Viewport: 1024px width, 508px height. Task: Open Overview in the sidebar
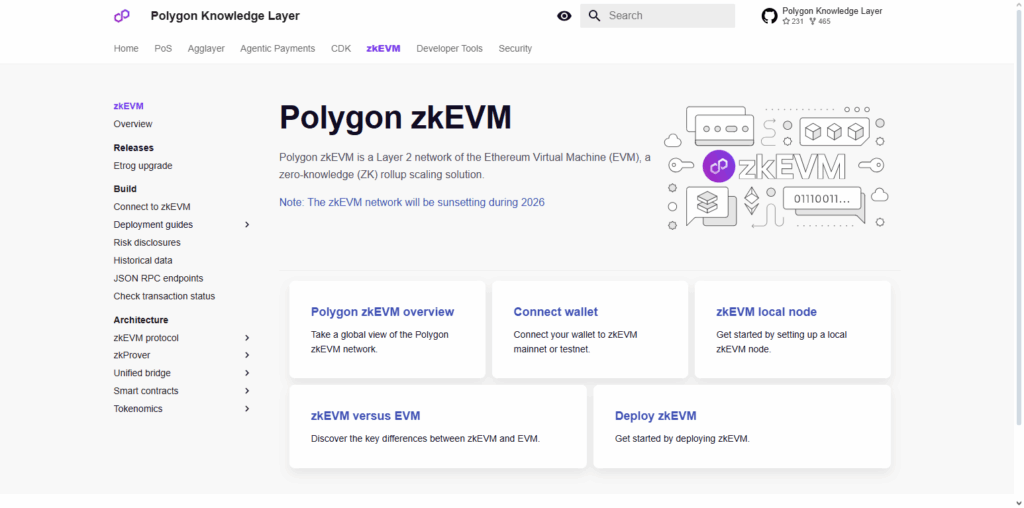tap(133, 124)
